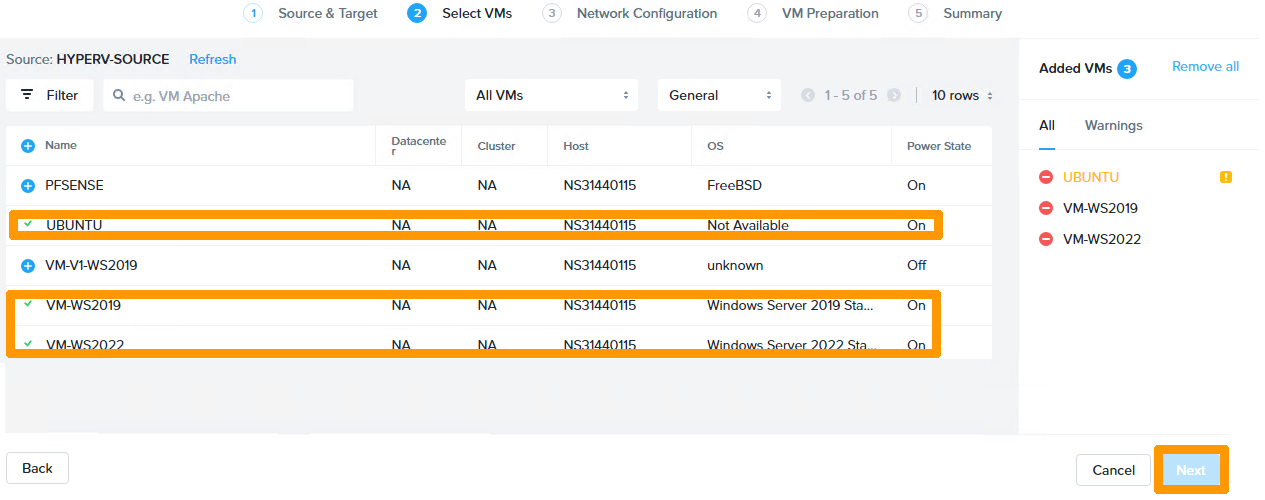Viewport: 1265px width, 500px height.
Task: Click the yellow warning icon next to UBUNTU
Action: tap(1225, 178)
